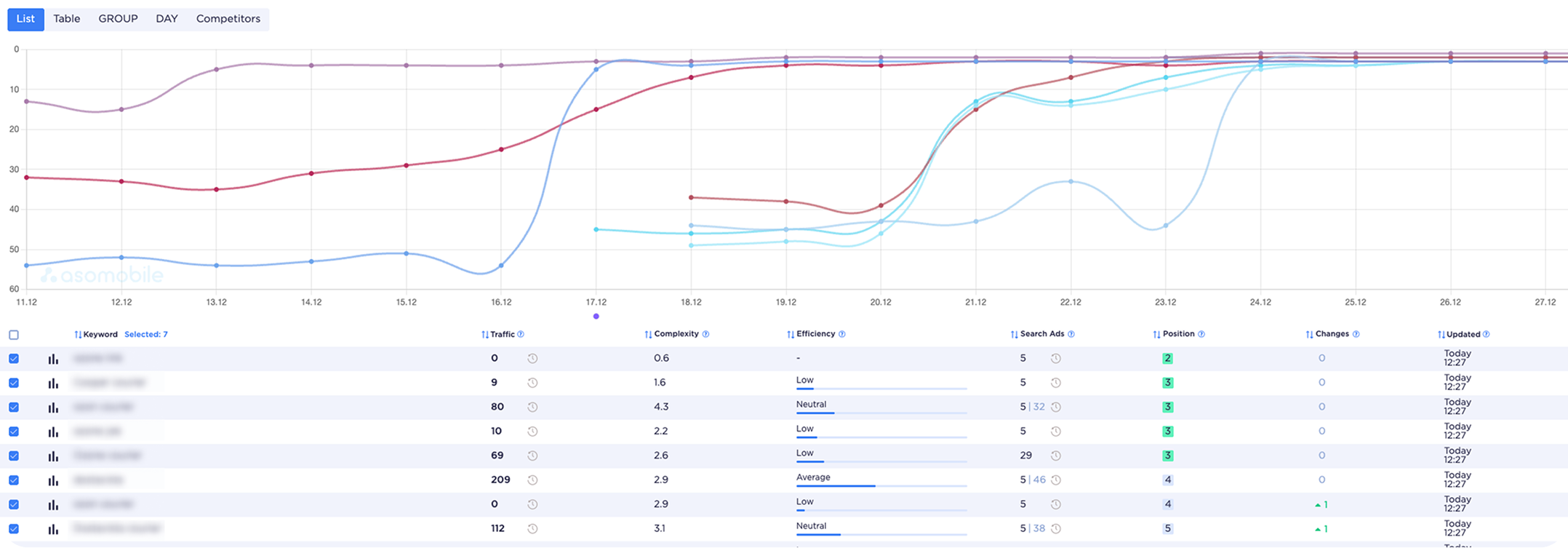Click position badge 5 in traffic 112 row
The width and height of the screenshot is (1568, 548).
coord(1168,529)
